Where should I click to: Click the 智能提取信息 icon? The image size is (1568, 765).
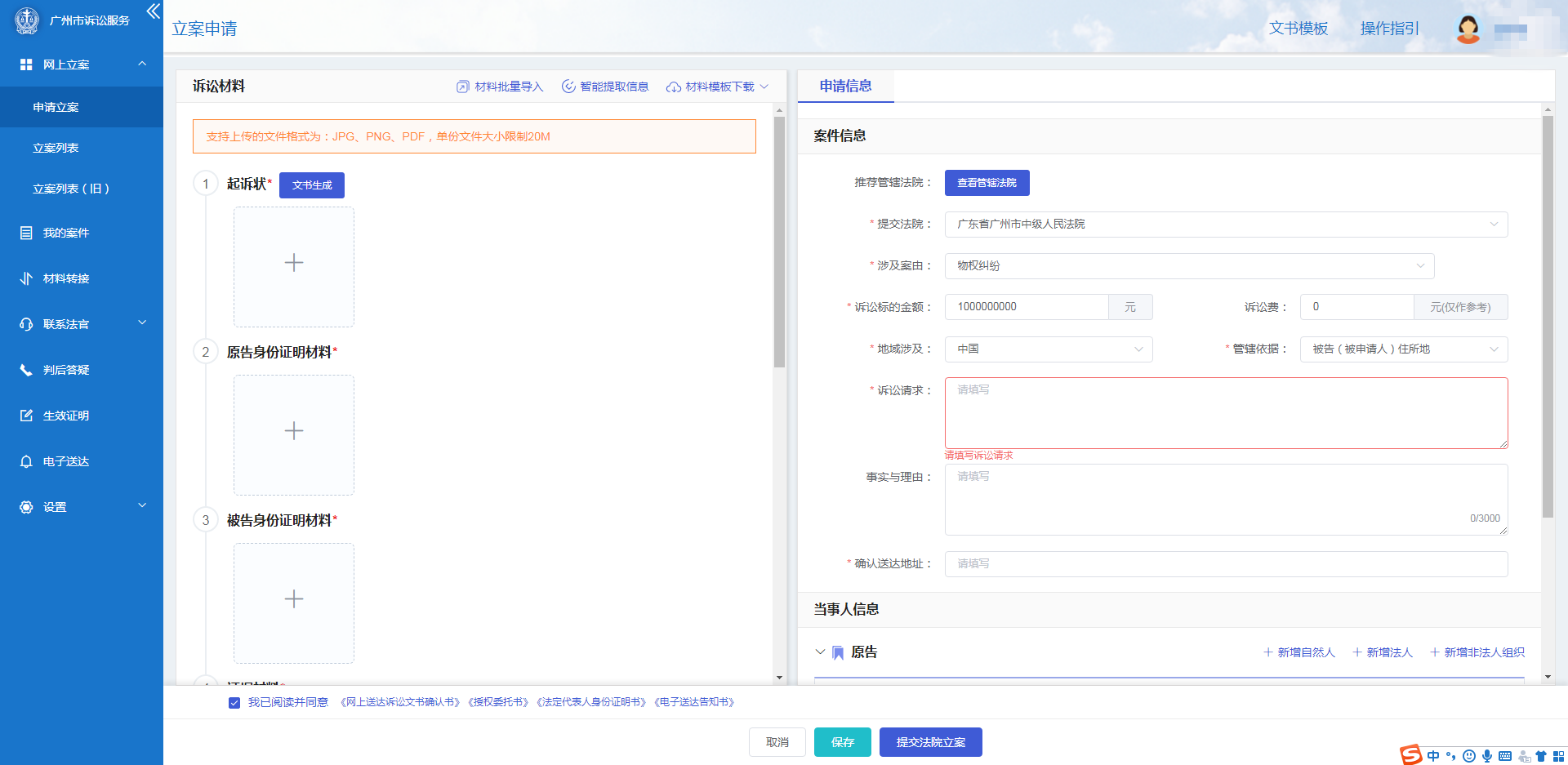(568, 87)
